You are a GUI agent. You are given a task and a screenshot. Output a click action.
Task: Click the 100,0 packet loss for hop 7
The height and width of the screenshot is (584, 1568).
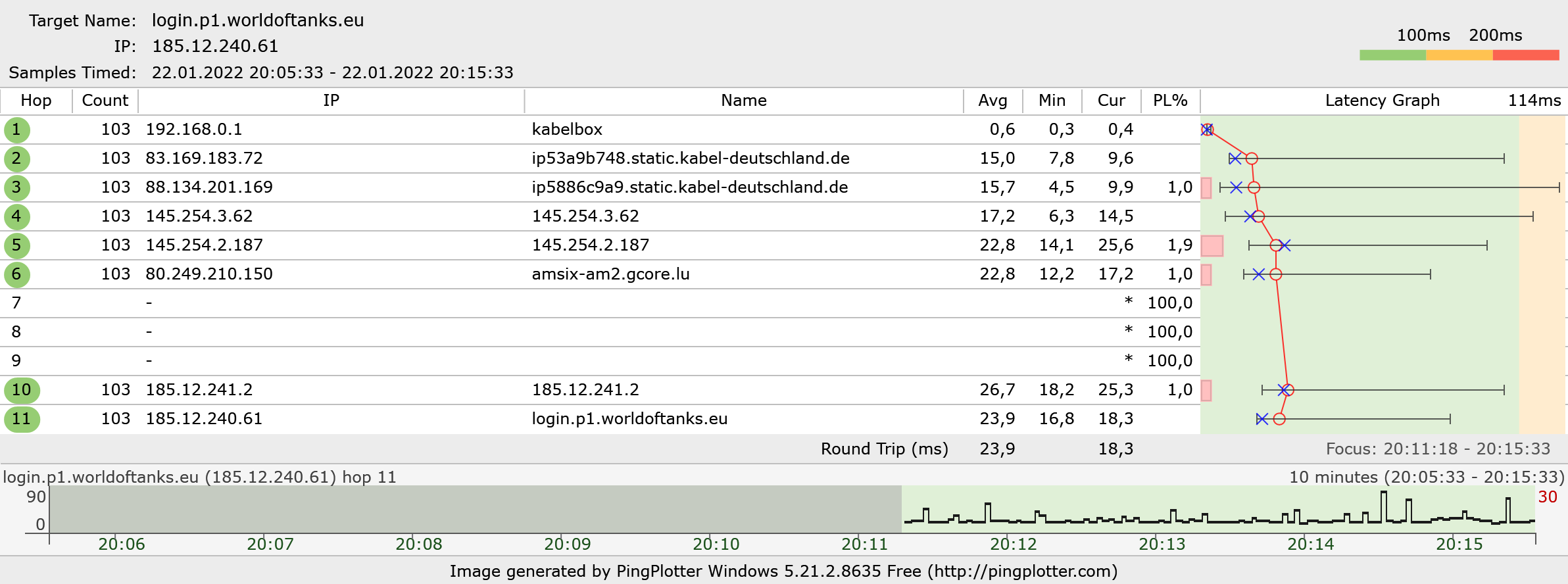1170,303
